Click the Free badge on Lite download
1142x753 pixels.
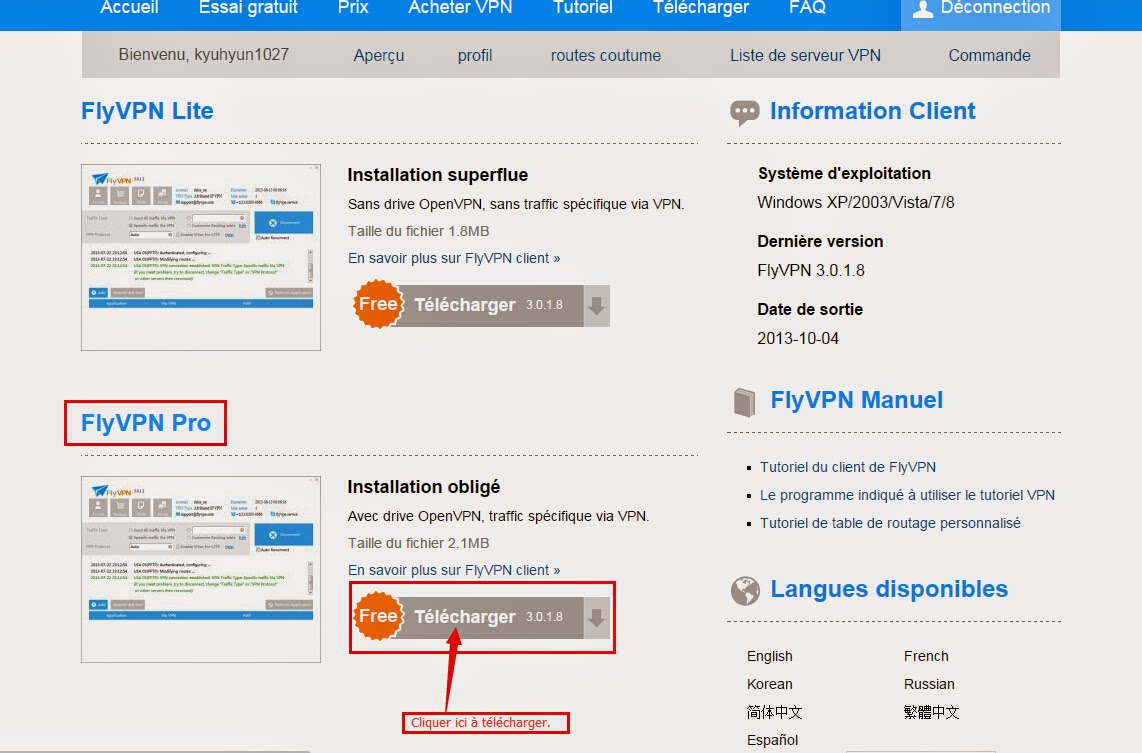coord(378,304)
